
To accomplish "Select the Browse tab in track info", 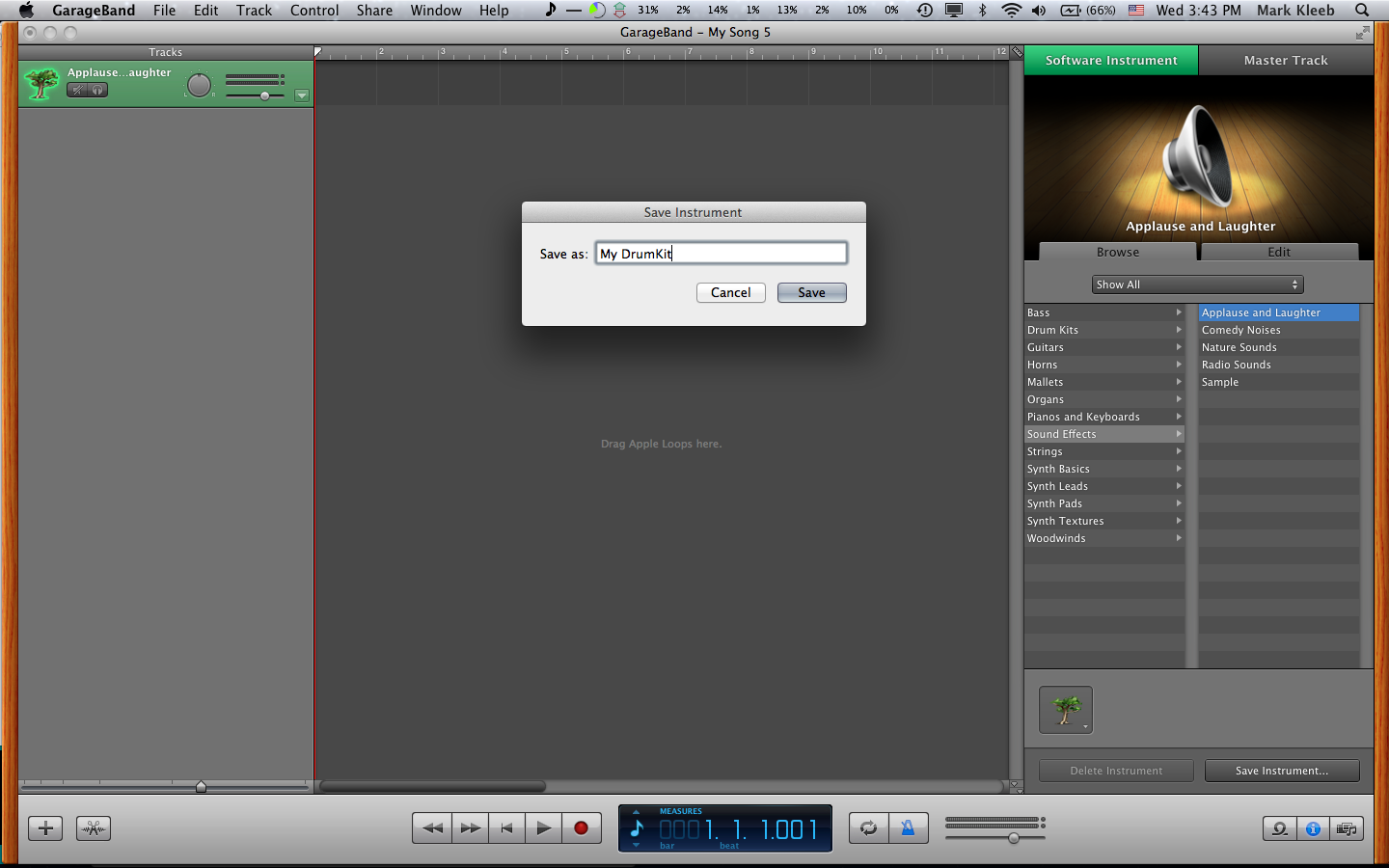I will click(x=1118, y=252).
